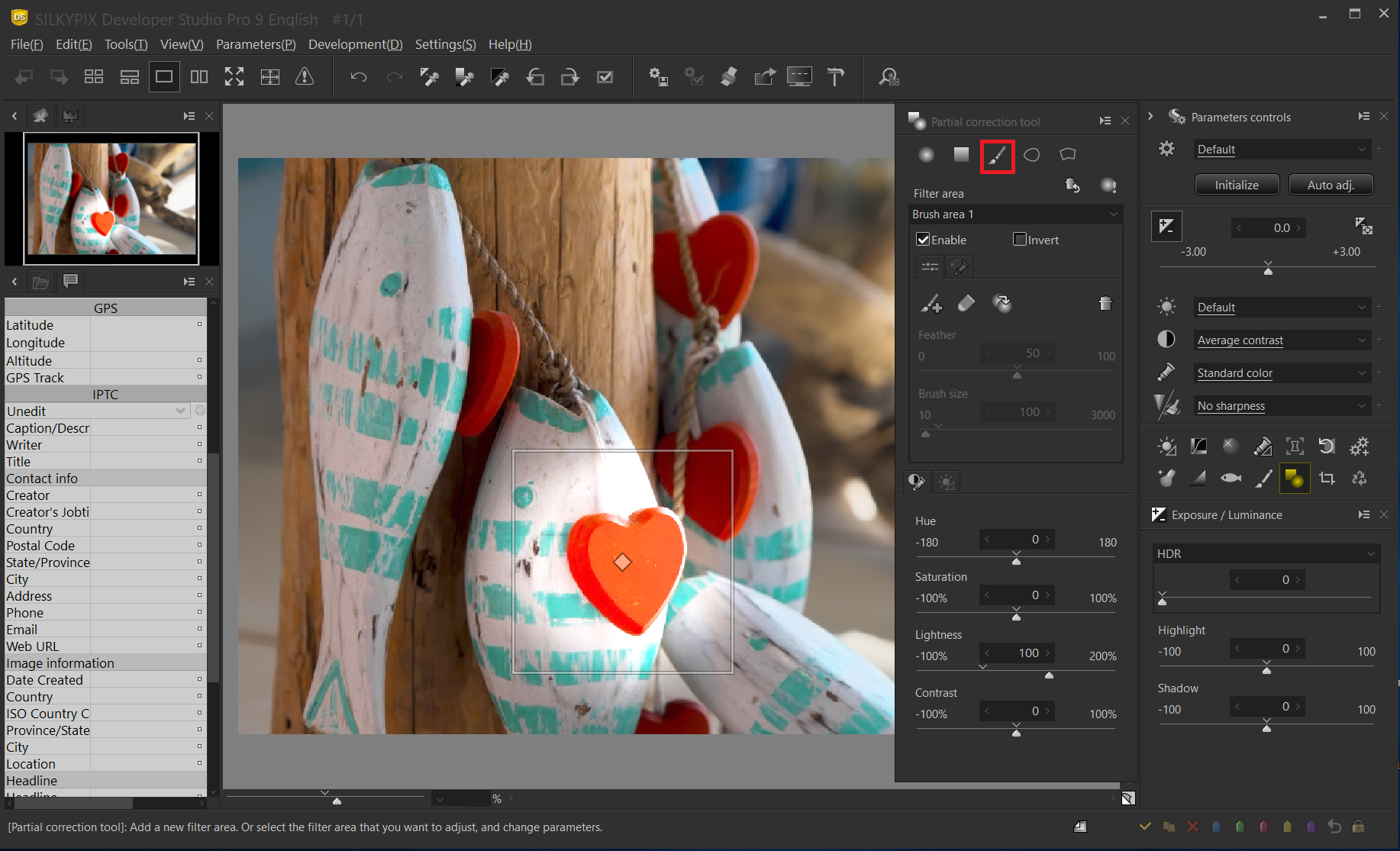The height and width of the screenshot is (851, 1400).
Task: Open the File menu
Action: pos(27,44)
